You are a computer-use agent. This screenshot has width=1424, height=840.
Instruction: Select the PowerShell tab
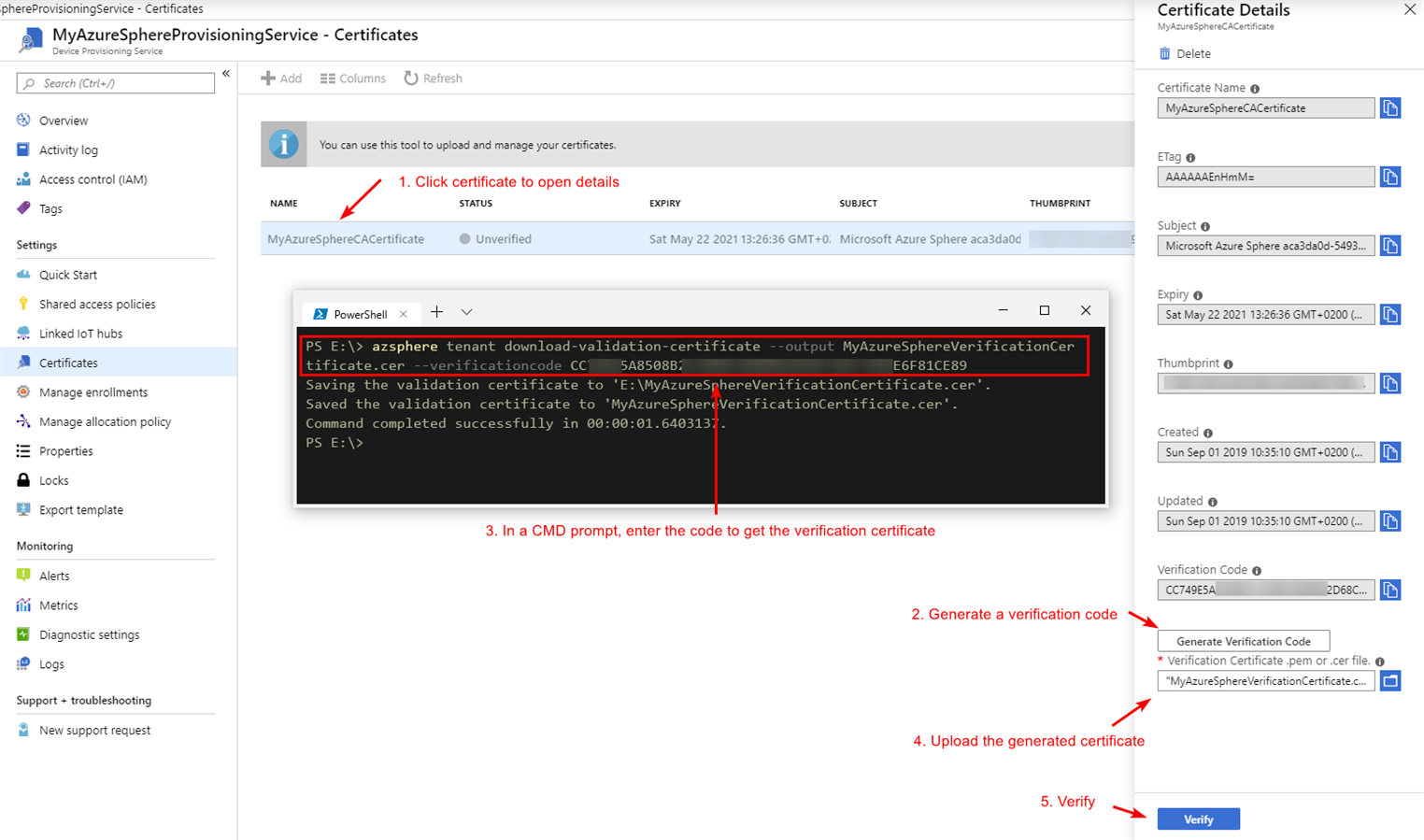361,314
